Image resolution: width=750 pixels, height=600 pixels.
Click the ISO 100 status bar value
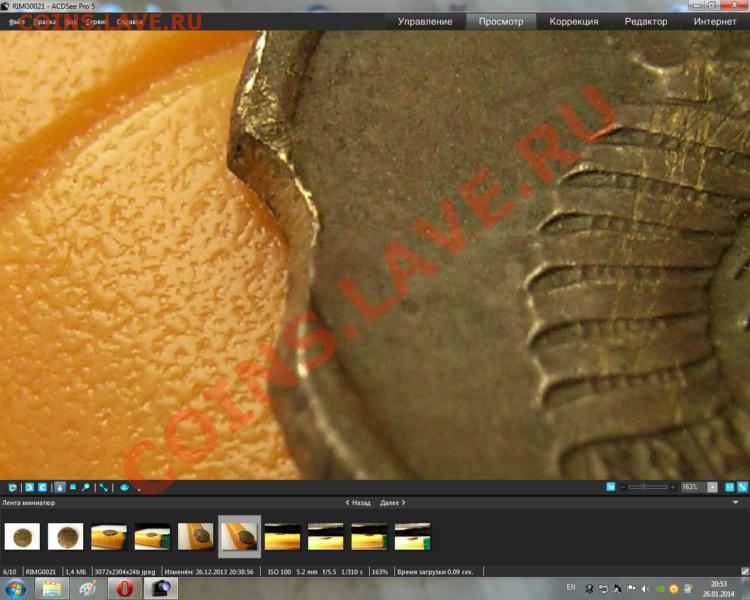(279, 572)
